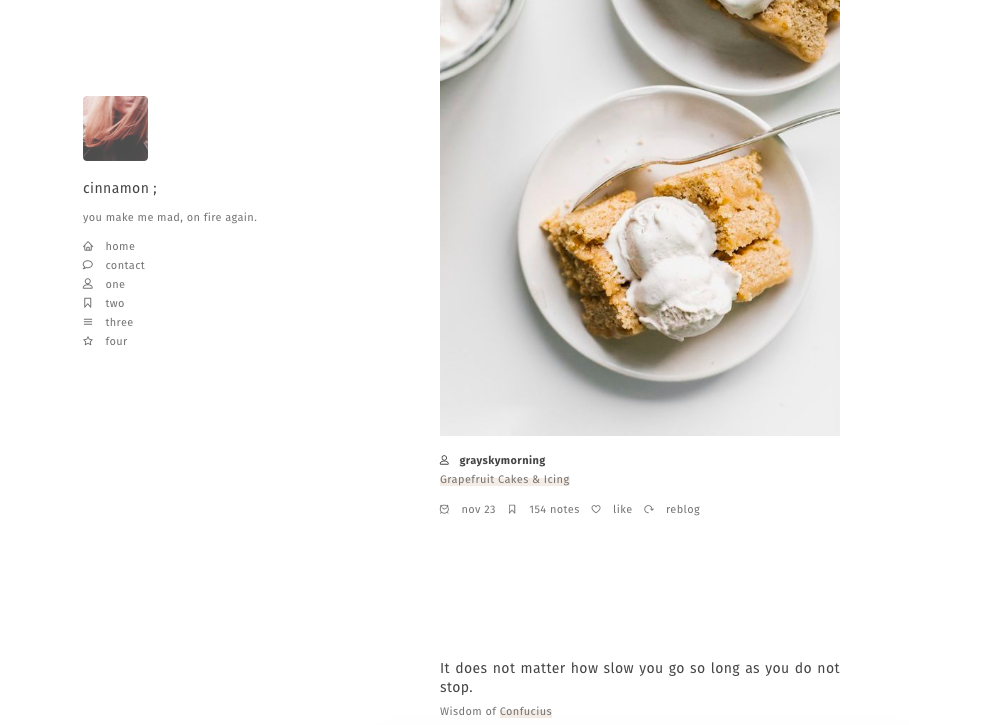Go to the three page link
This screenshot has height=725, width=1000.
click(x=119, y=322)
